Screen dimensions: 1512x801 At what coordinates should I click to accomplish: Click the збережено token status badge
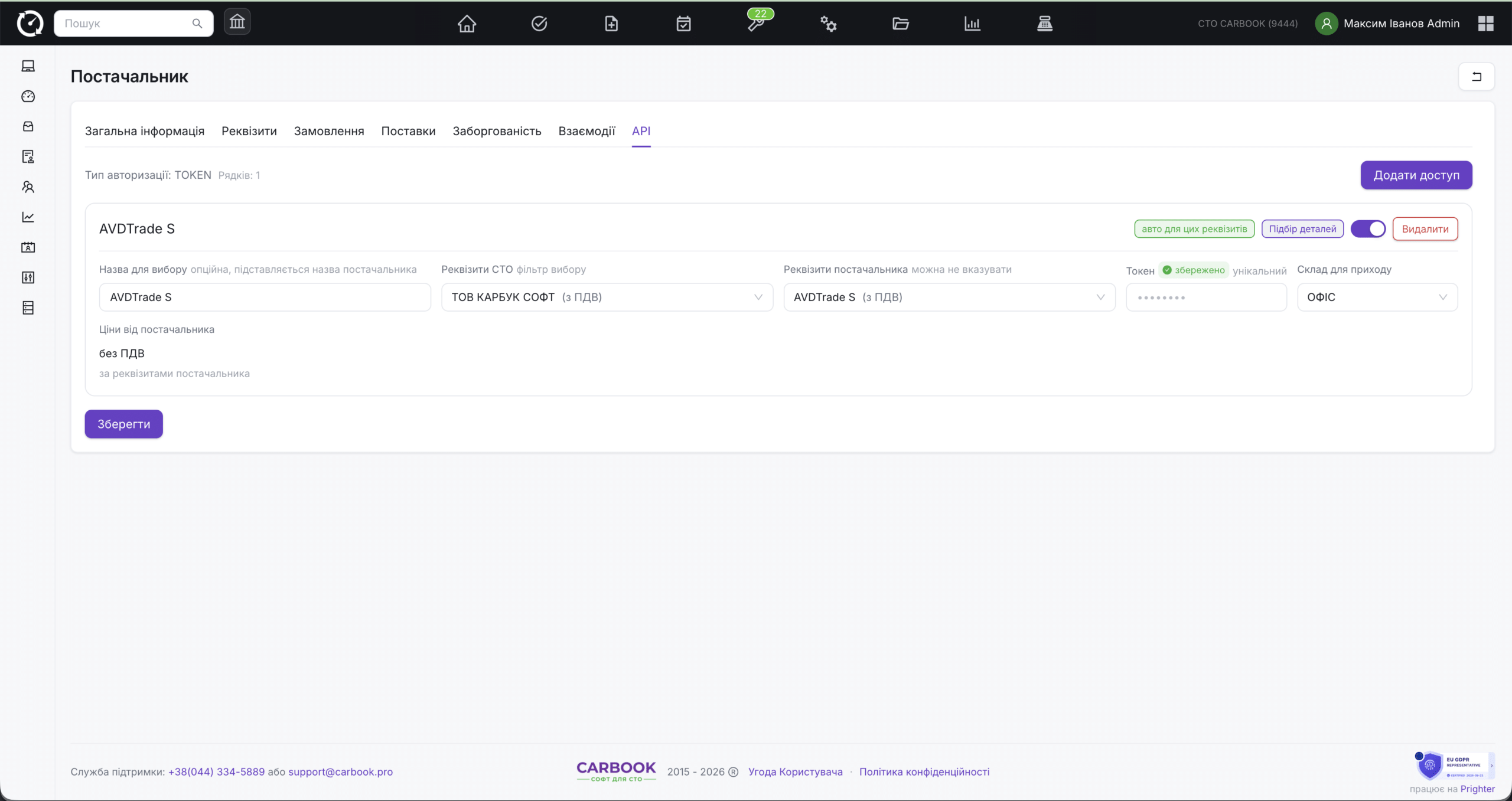pyautogui.click(x=1194, y=270)
